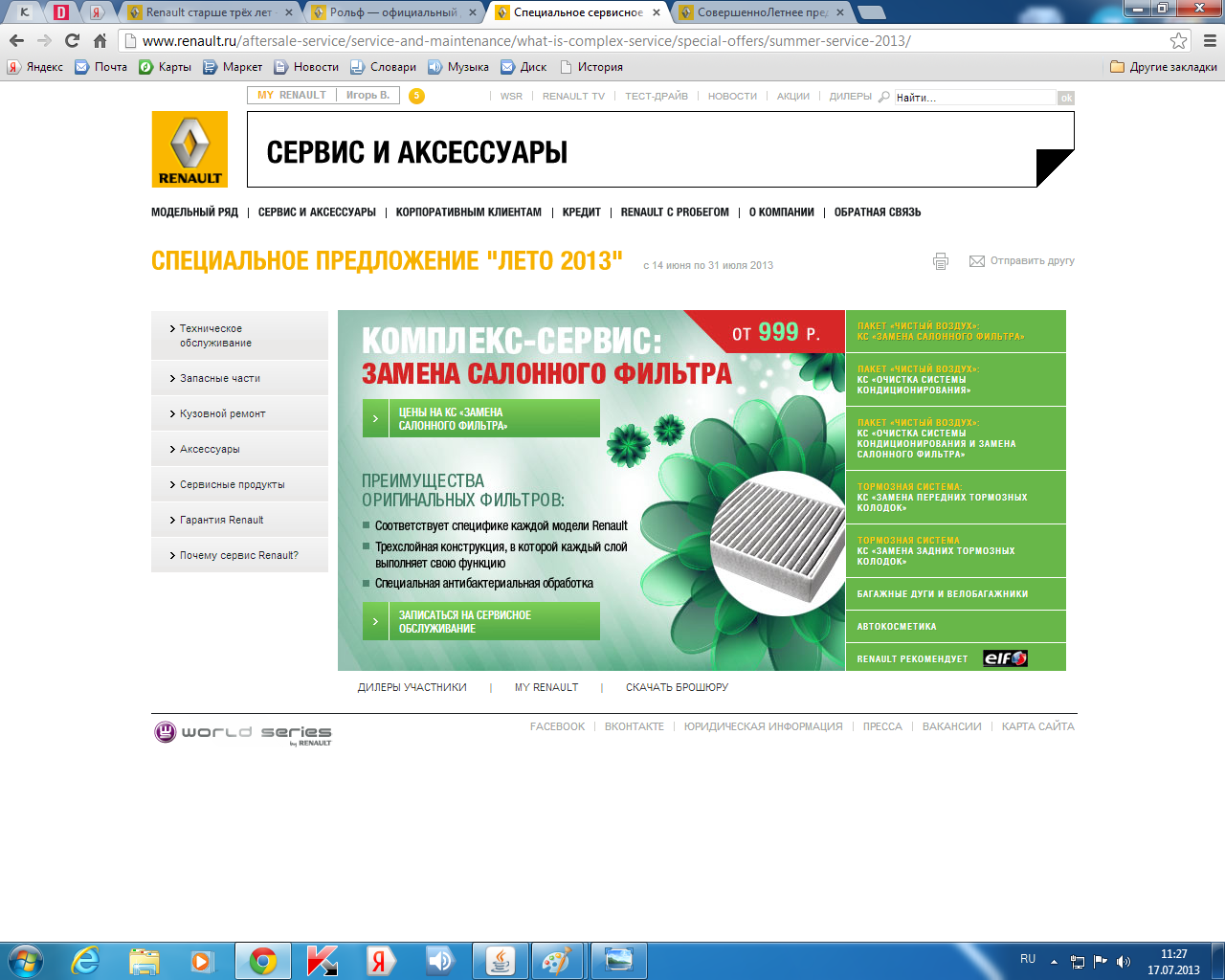Select the АВТОКОСМЕТИКА offer
The height and width of the screenshot is (980, 1225).
tap(956, 627)
